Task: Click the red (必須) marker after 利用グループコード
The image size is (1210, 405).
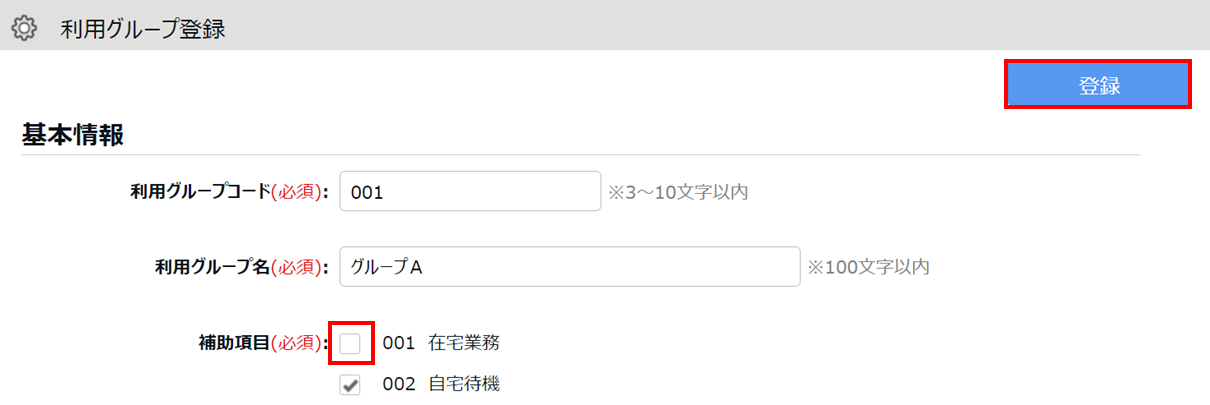Action: [298, 192]
